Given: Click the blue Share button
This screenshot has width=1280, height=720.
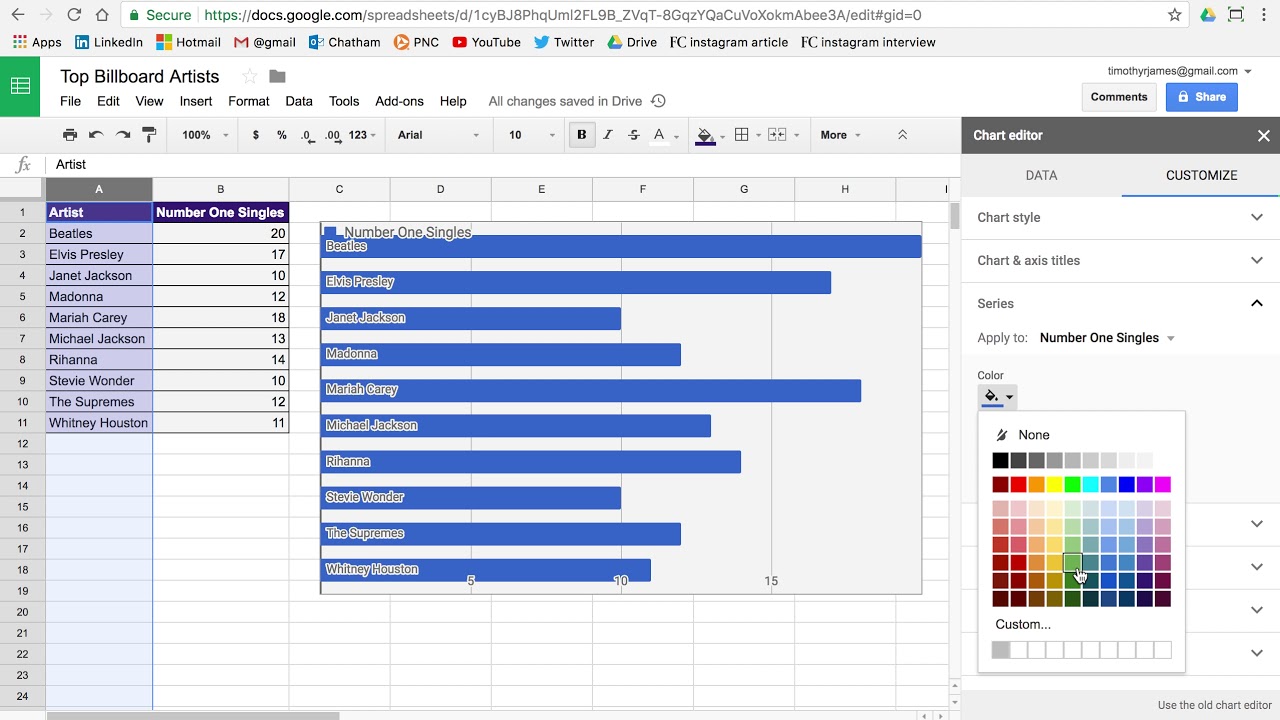Looking at the screenshot, I should point(1201,97).
